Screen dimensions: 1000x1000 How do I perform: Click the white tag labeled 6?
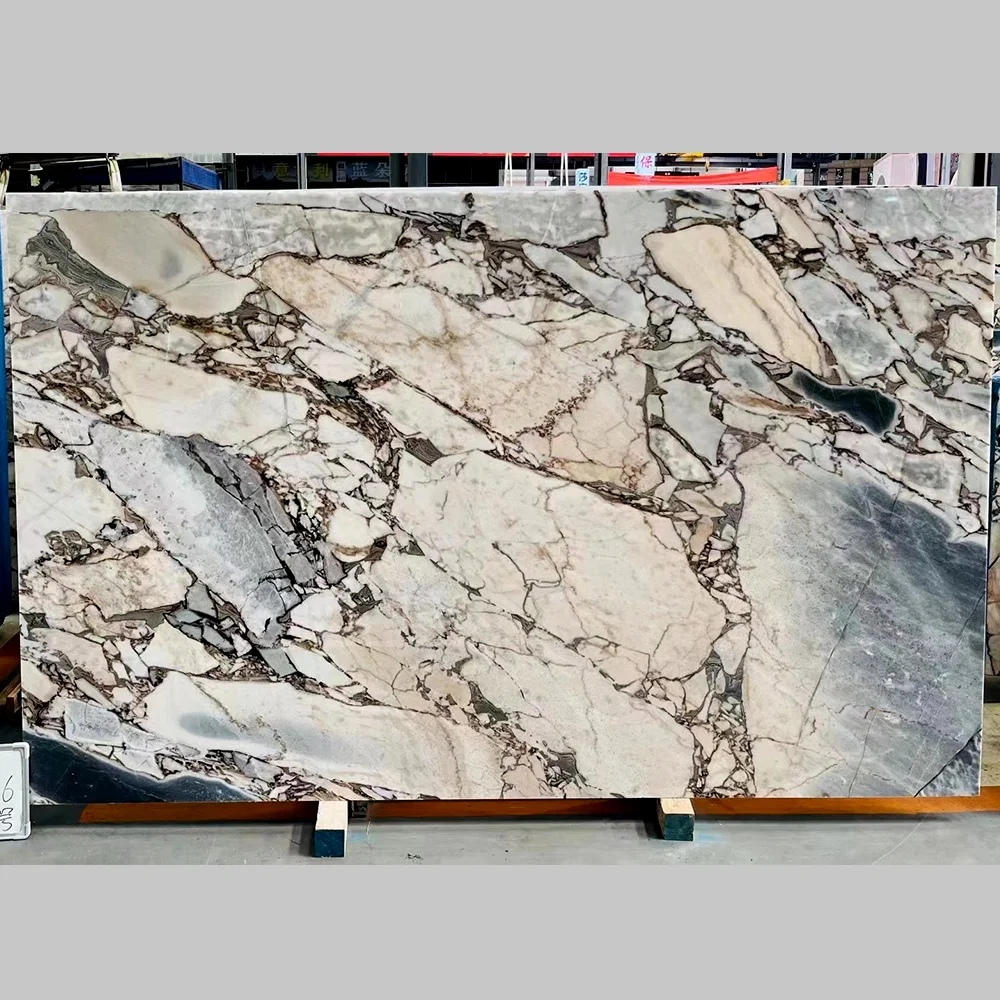pyautogui.click(x=14, y=791)
